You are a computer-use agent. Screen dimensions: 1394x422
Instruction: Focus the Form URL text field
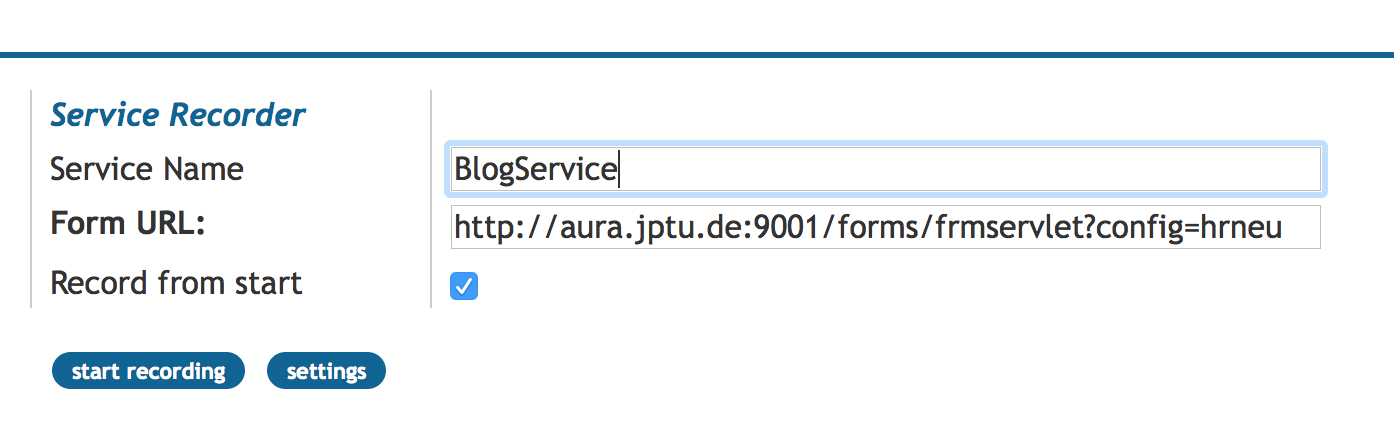pos(885,228)
